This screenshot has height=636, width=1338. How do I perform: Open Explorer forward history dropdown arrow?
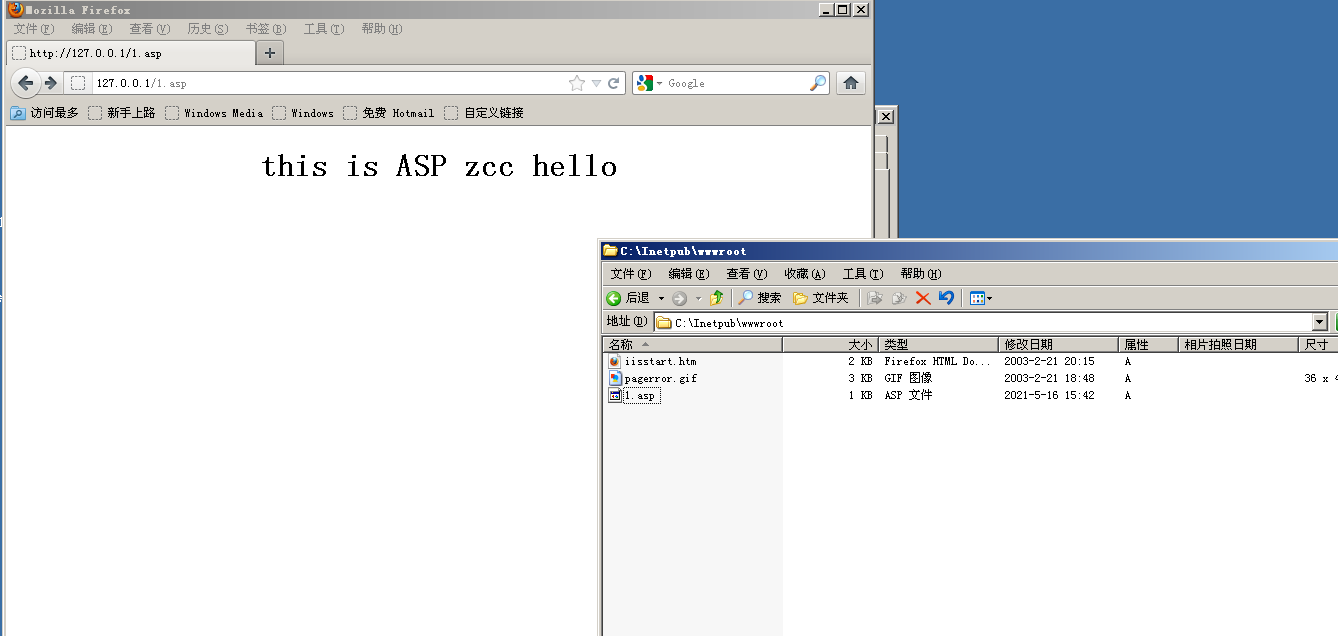(x=698, y=298)
